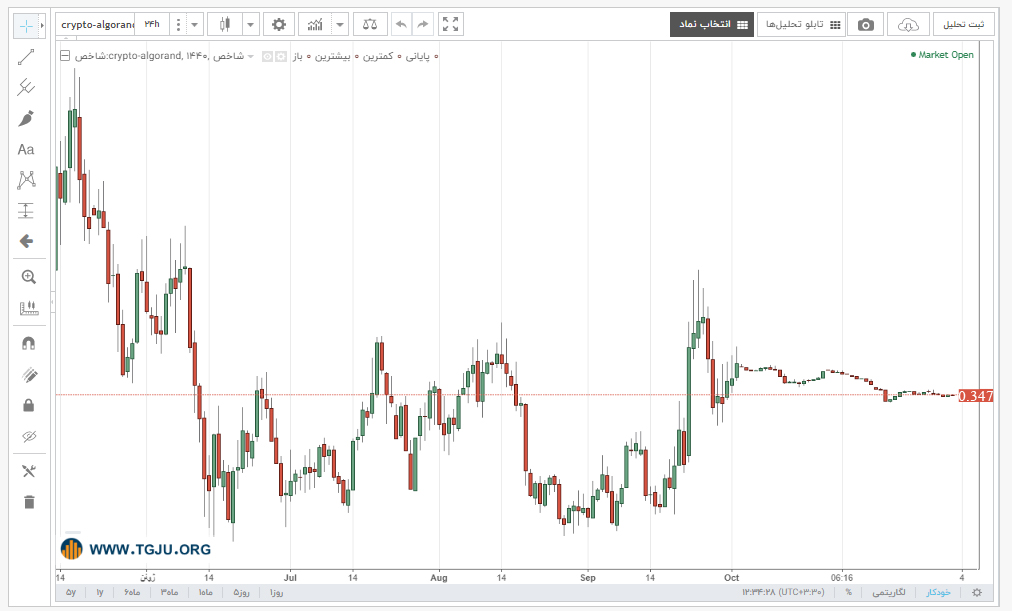Open the time interval dropdown arrow
The height and width of the screenshot is (611, 1012).
coord(194,25)
